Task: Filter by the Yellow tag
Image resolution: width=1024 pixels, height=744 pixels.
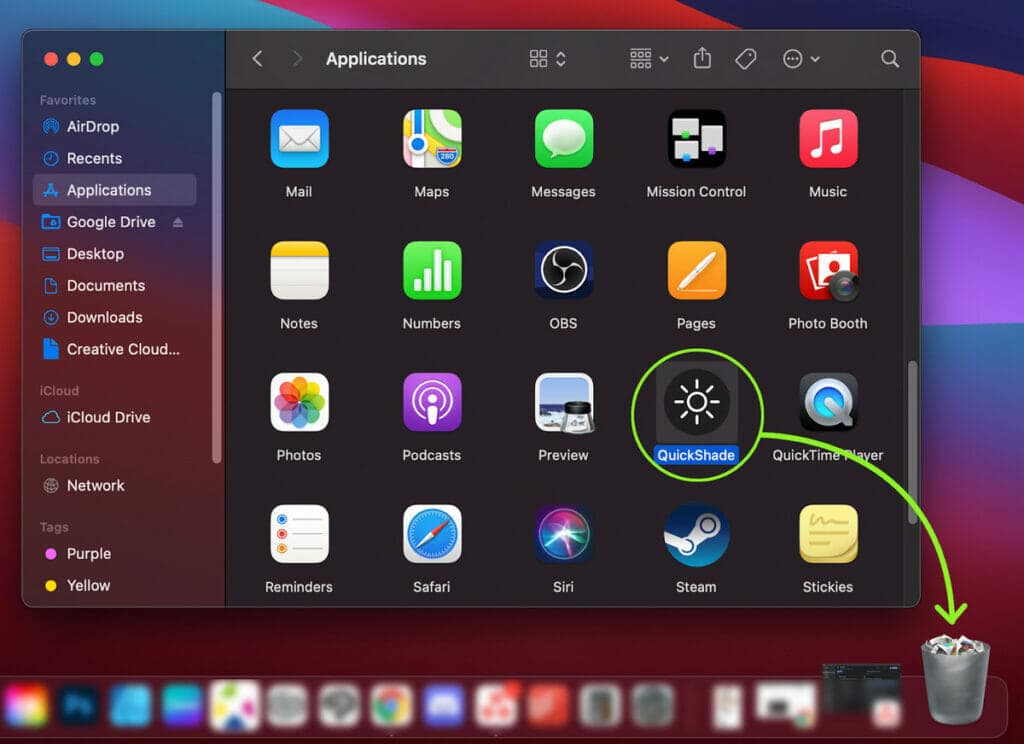Action: point(115,585)
